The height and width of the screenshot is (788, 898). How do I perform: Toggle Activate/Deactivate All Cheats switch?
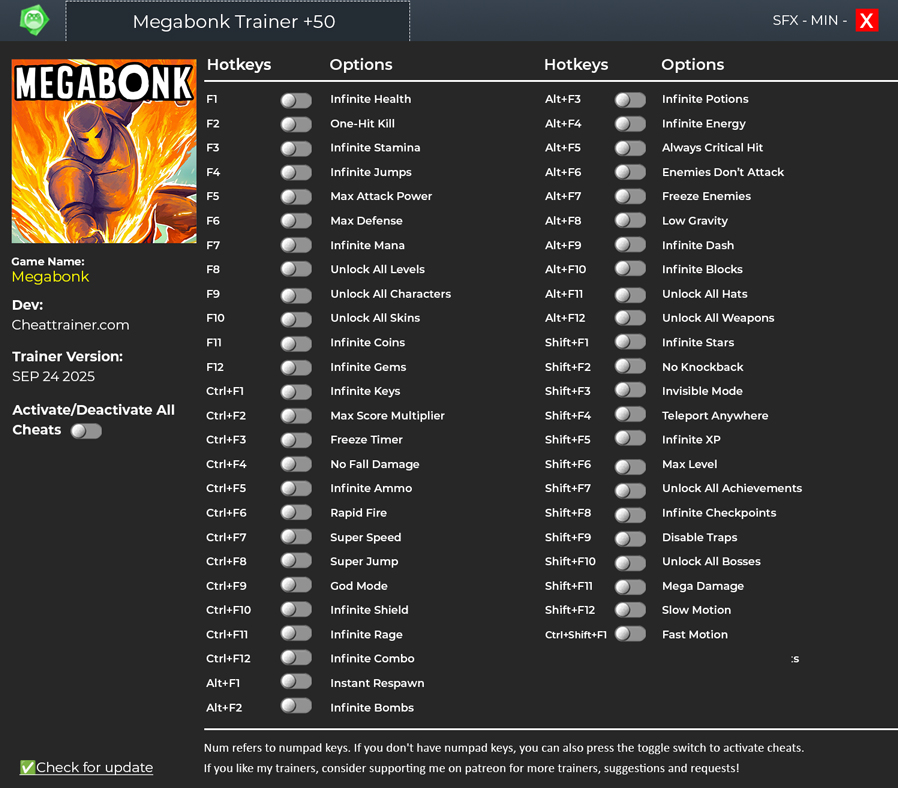tap(86, 431)
